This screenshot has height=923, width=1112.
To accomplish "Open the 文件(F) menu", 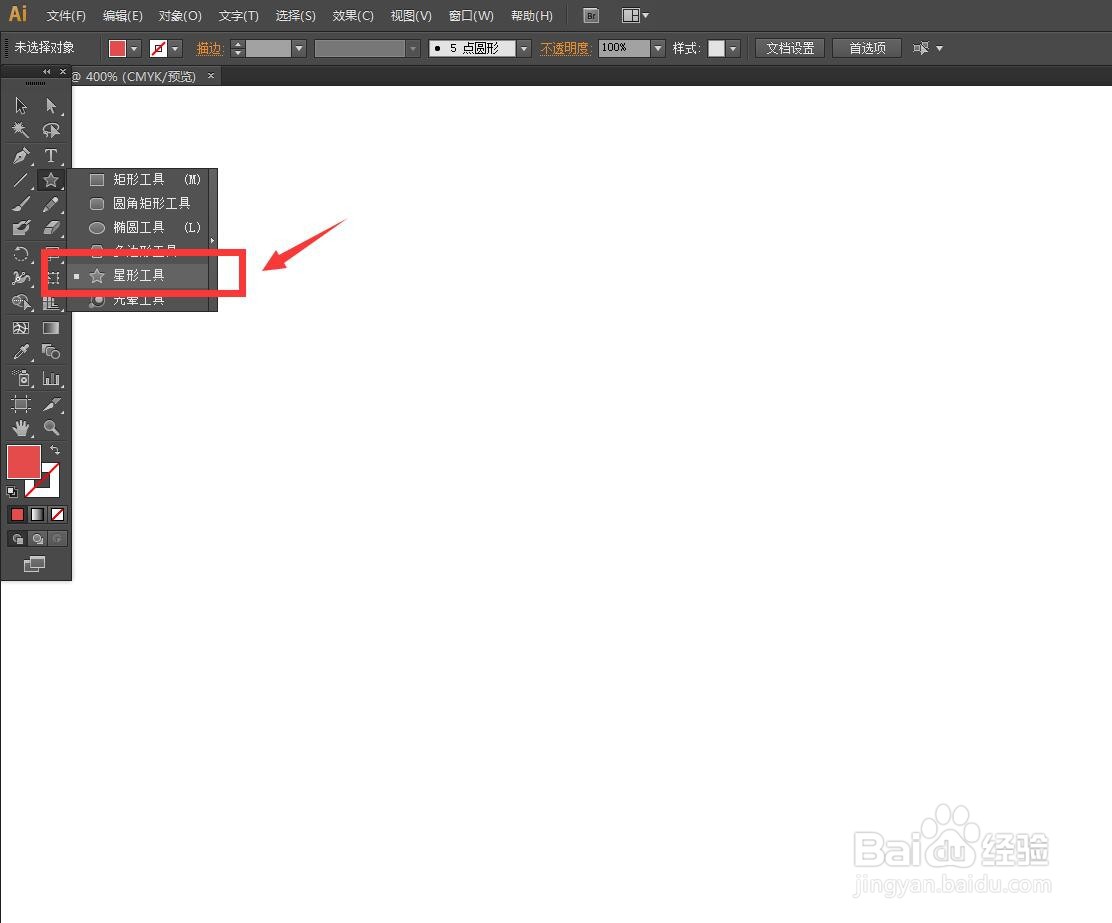I will tap(66, 16).
